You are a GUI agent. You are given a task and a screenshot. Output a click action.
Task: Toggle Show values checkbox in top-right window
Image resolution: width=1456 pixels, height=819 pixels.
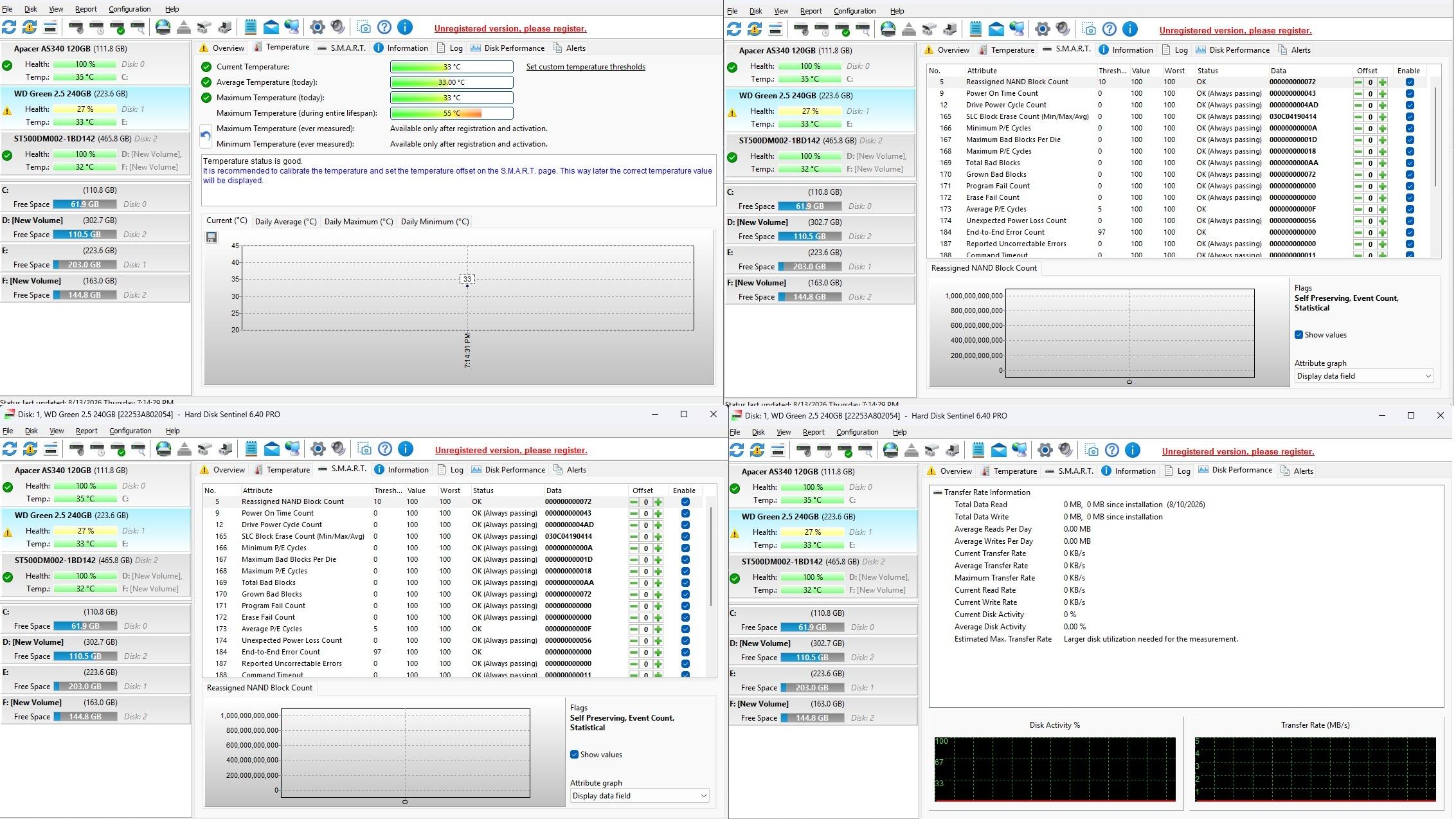click(x=1299, y=335)
